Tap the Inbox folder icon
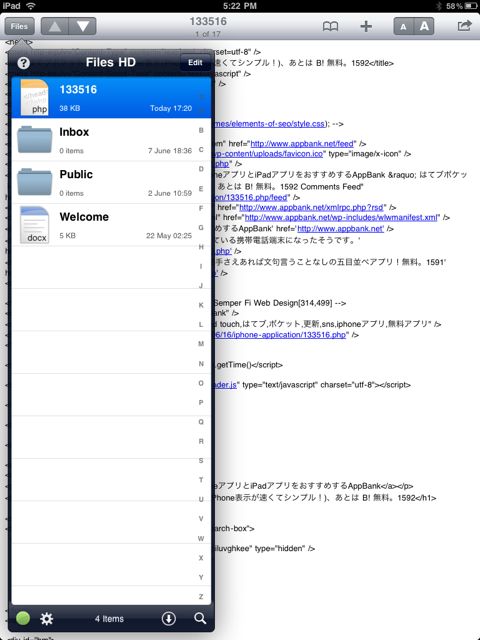The width and height of the screenshot is (480, 640). click(35, 140)
